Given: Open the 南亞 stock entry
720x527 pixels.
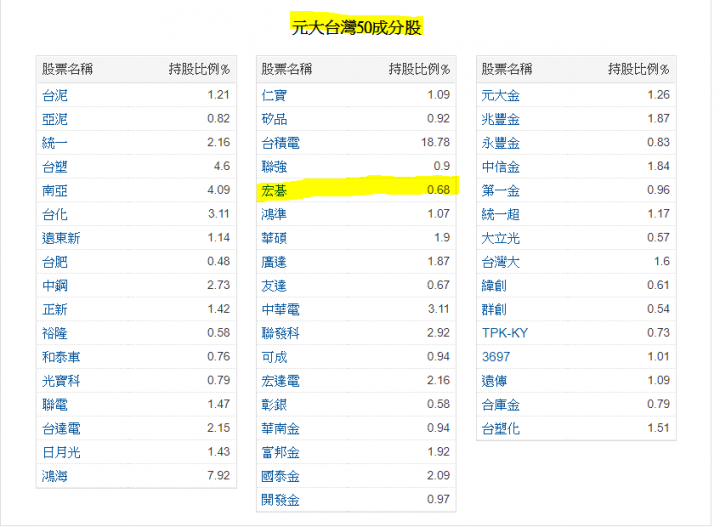Looking at the screenshot, I should pos(55,191).
